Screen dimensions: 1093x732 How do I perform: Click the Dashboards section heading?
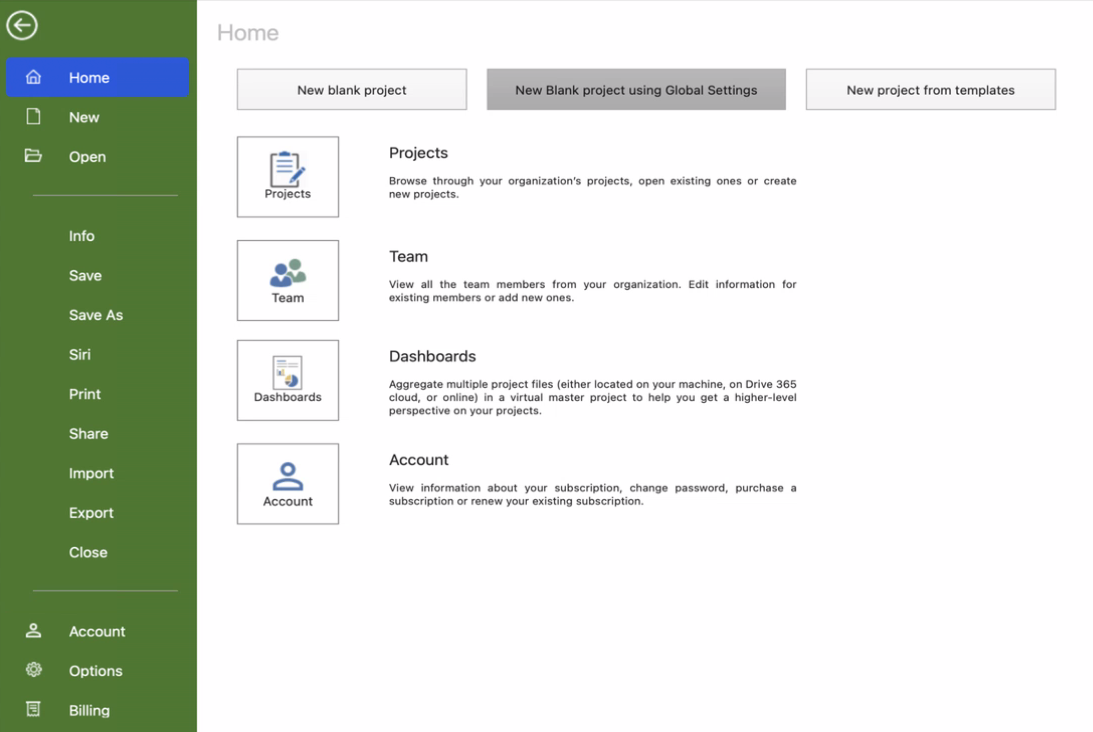pyautogui.click(x=432, y=356)
